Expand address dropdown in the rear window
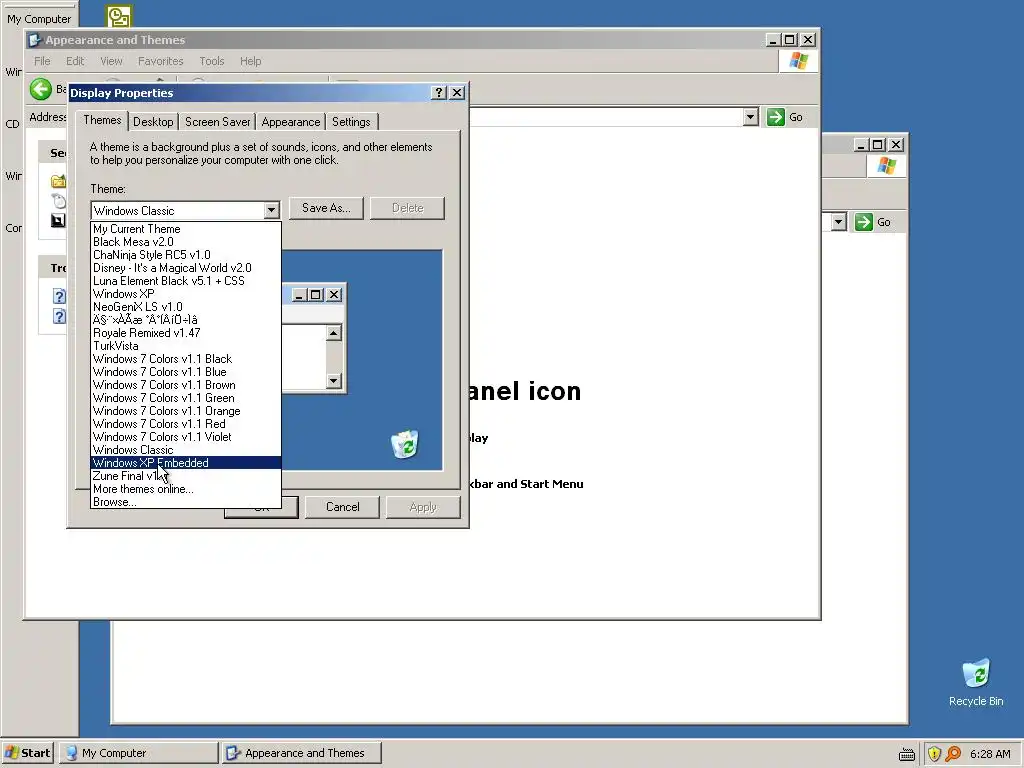1024x768 pixels. tap(839, 222)
